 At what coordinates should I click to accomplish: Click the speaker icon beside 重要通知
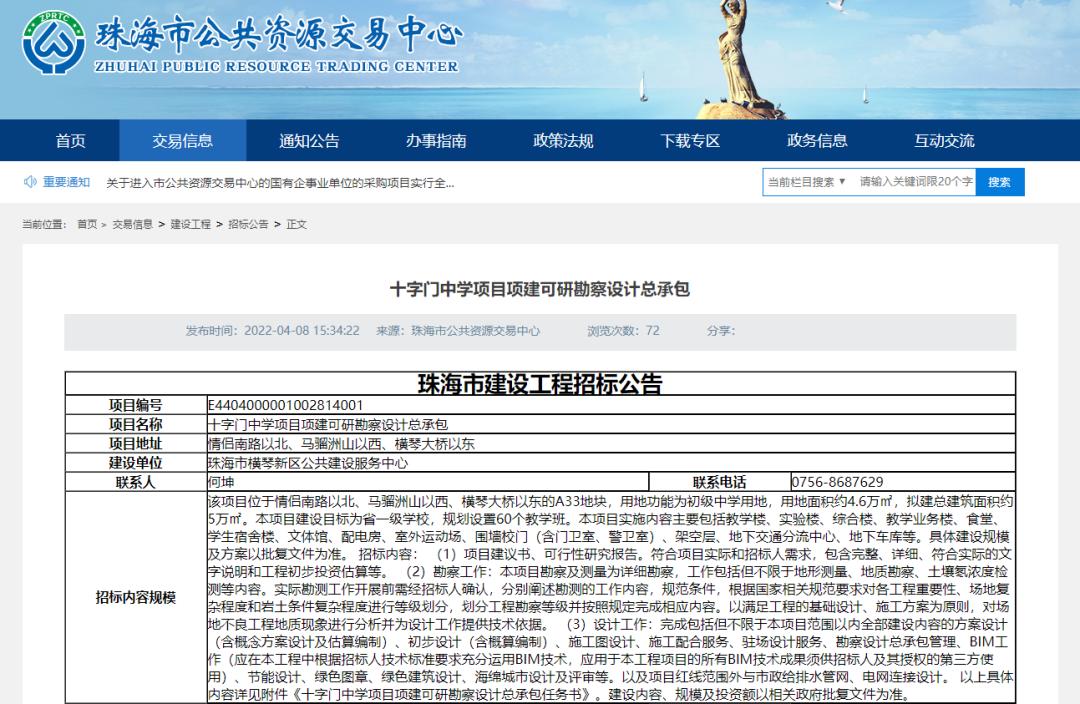(28, 183)
